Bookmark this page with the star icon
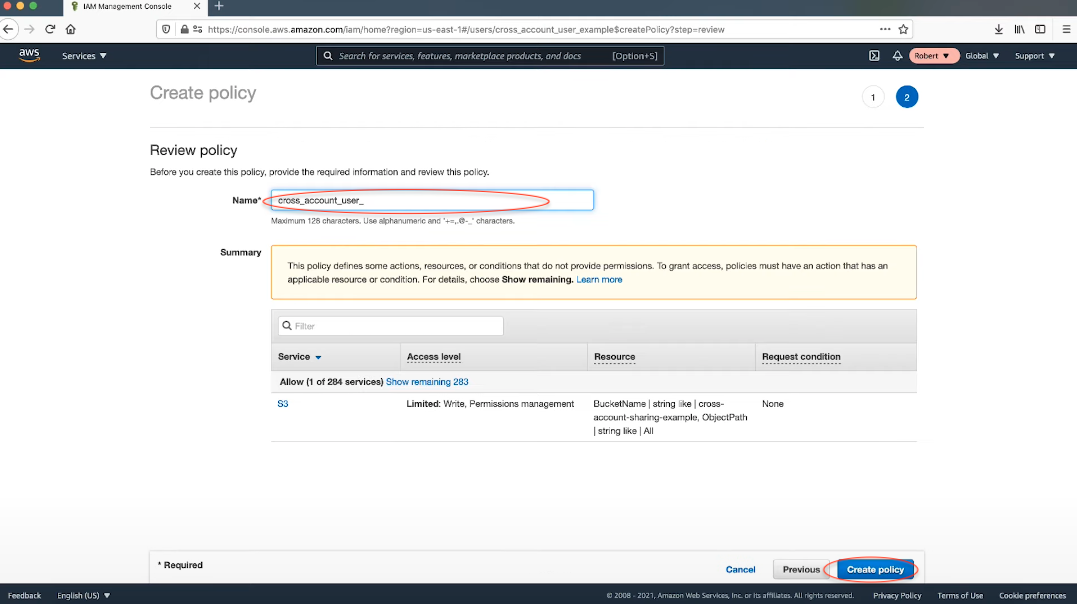This screenshot has width=1077, height=604. pos(903,29)
